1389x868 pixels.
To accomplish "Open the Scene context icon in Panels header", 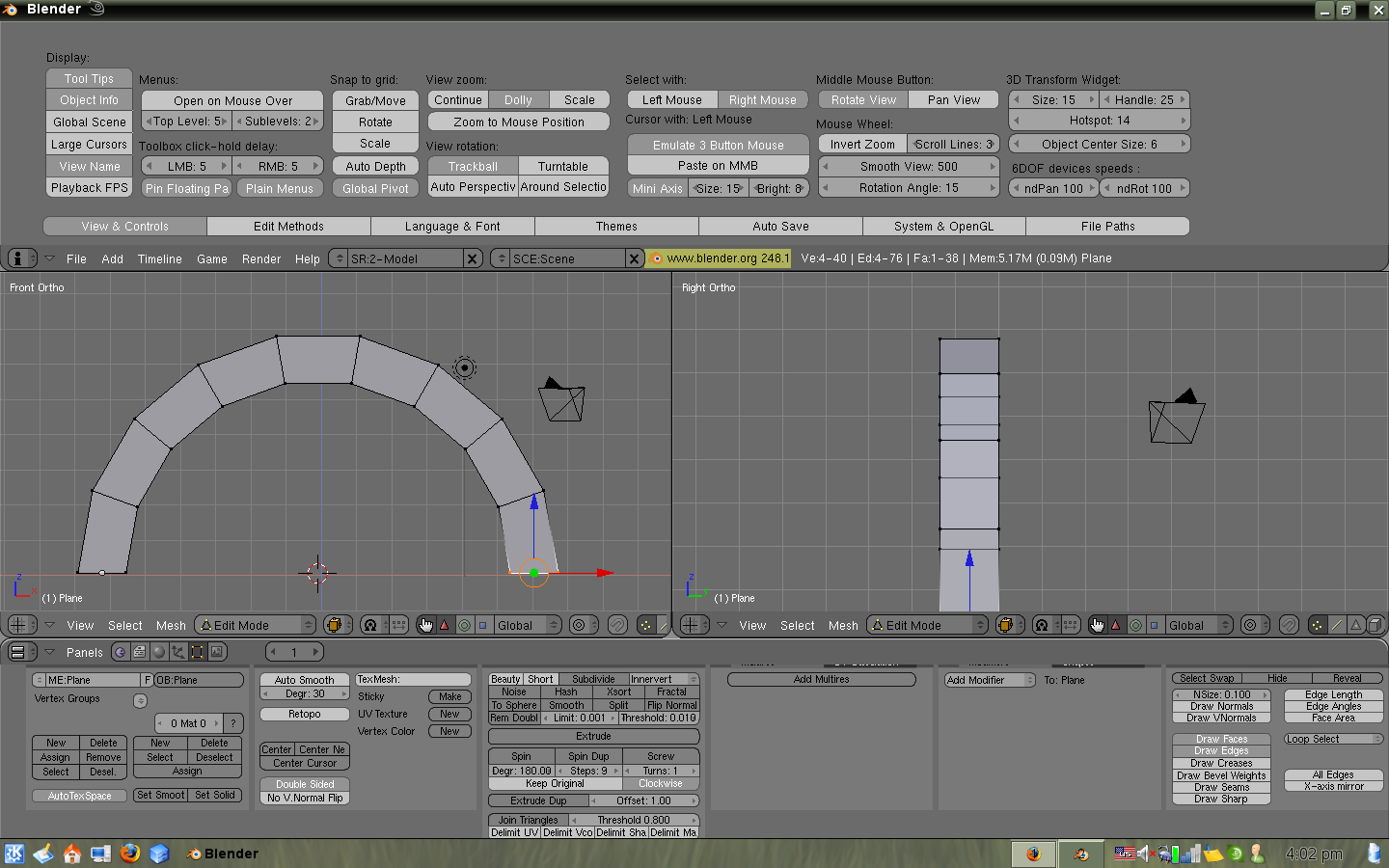I will click(217, 652).
